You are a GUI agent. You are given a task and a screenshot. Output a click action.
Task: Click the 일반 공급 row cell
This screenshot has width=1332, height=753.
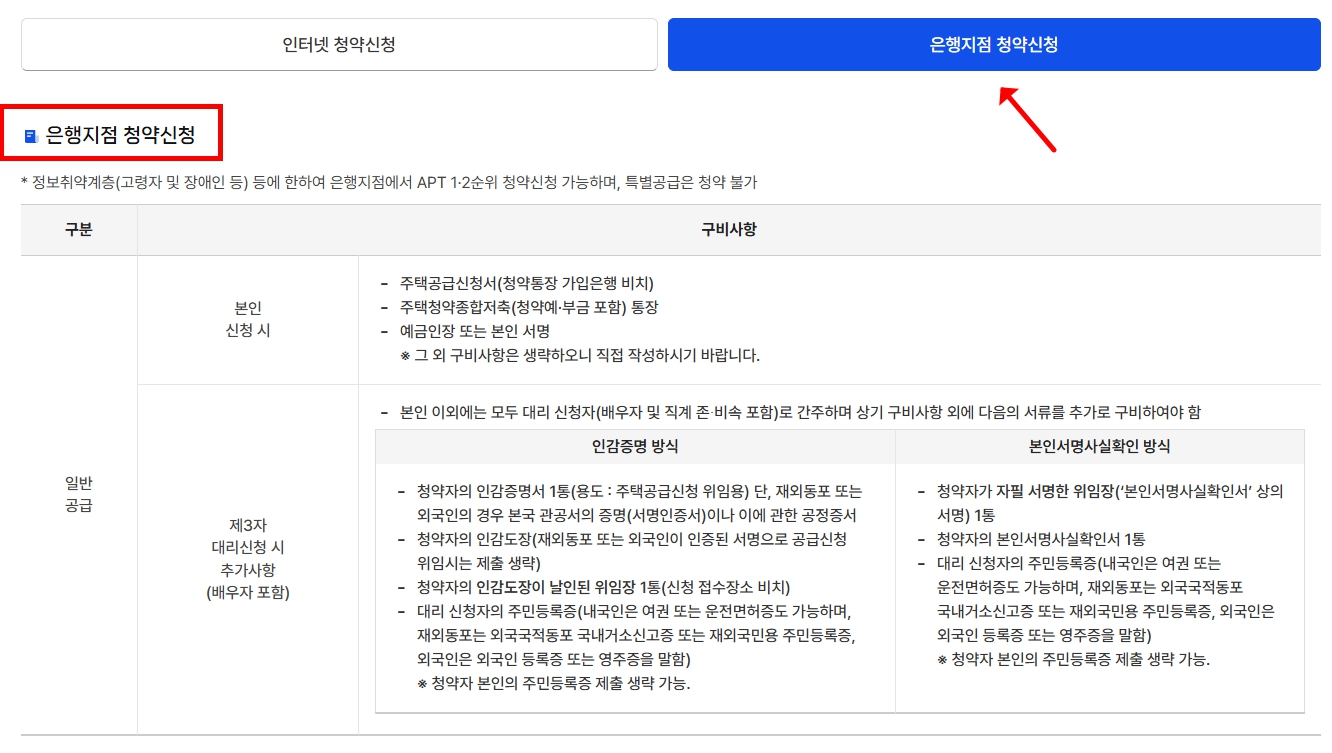tap(79, 495)
